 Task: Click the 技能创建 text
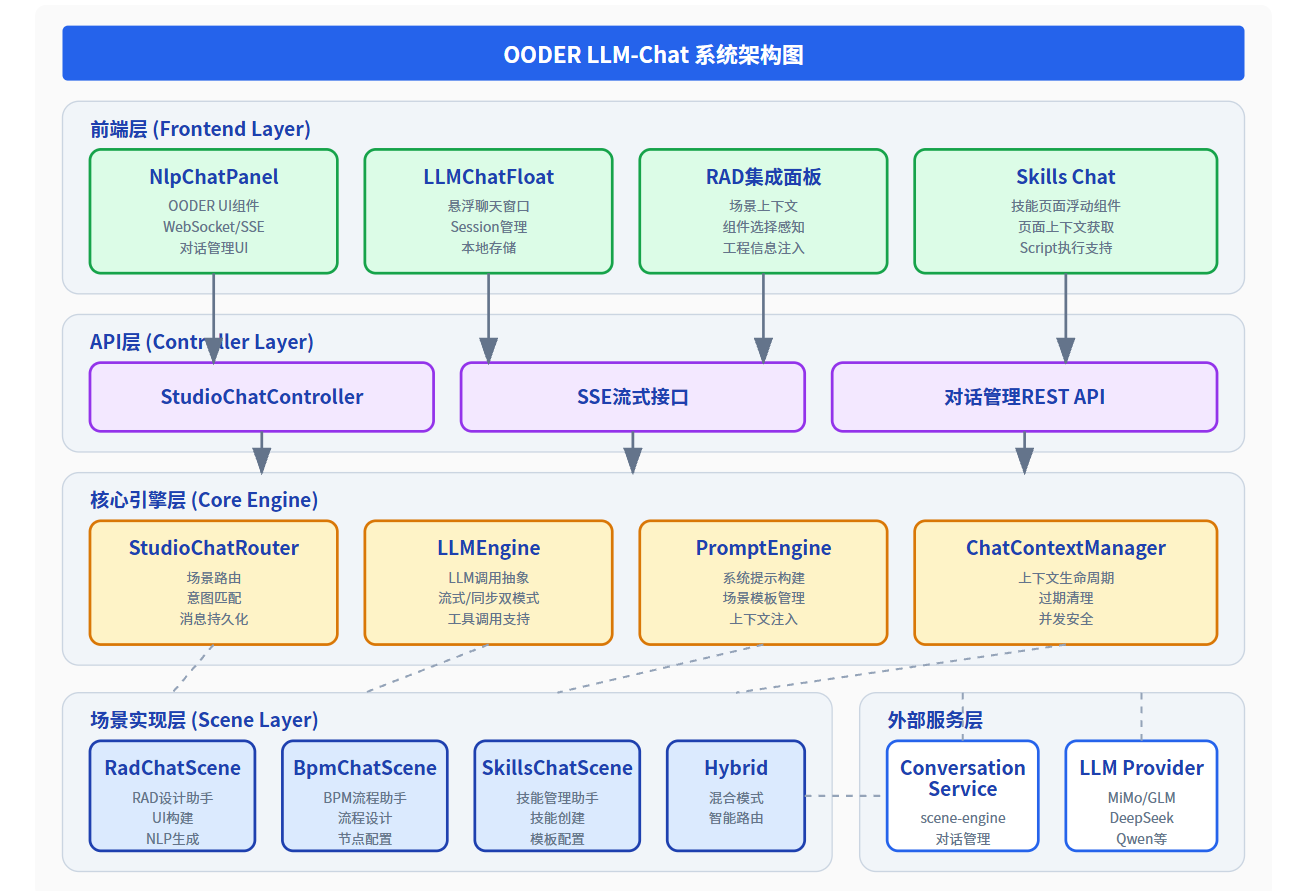[x=558, y=818]
